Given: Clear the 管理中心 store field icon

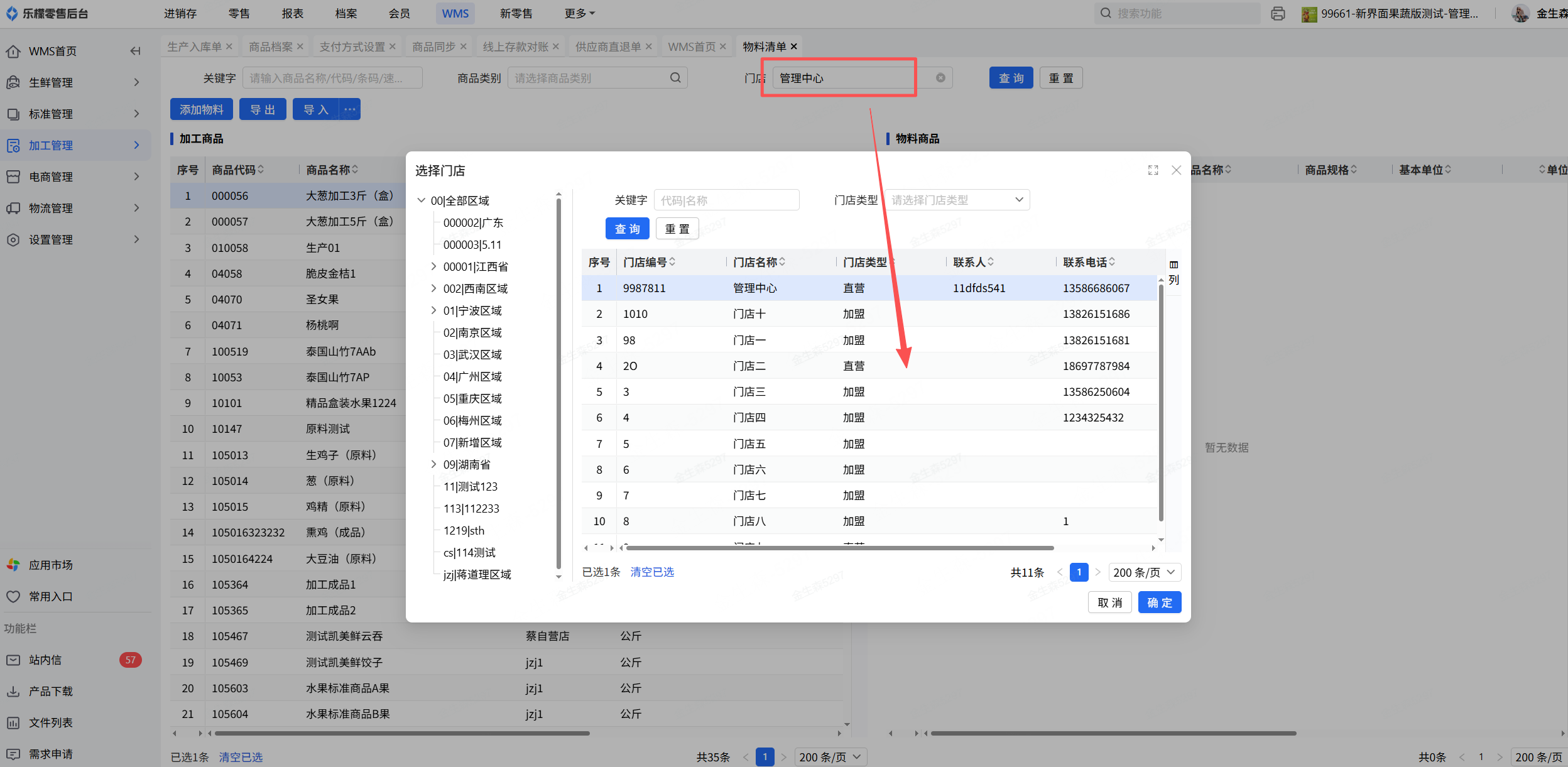Looking at the screenshot, I should (x=940, y=78).
